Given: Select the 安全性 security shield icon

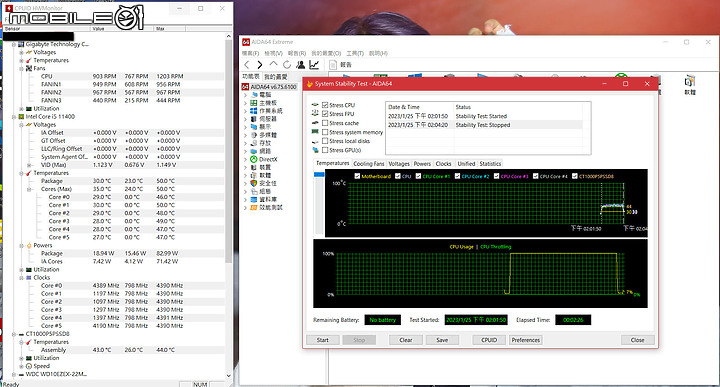Looking at the screenshot, I should (x=253, y=183).
